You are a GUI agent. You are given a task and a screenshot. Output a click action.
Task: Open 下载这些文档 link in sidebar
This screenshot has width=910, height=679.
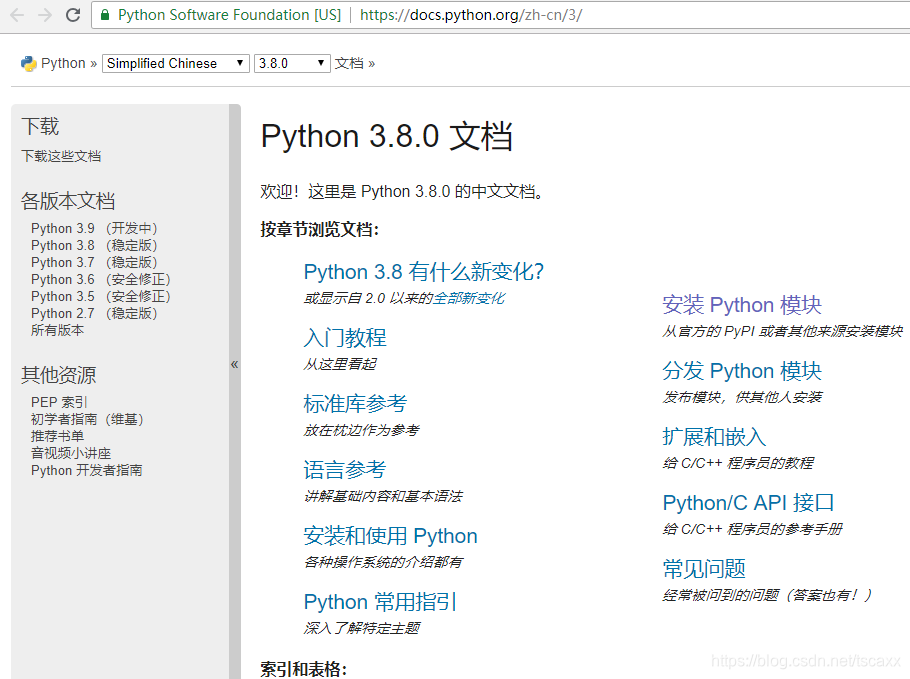click(62, 156)
